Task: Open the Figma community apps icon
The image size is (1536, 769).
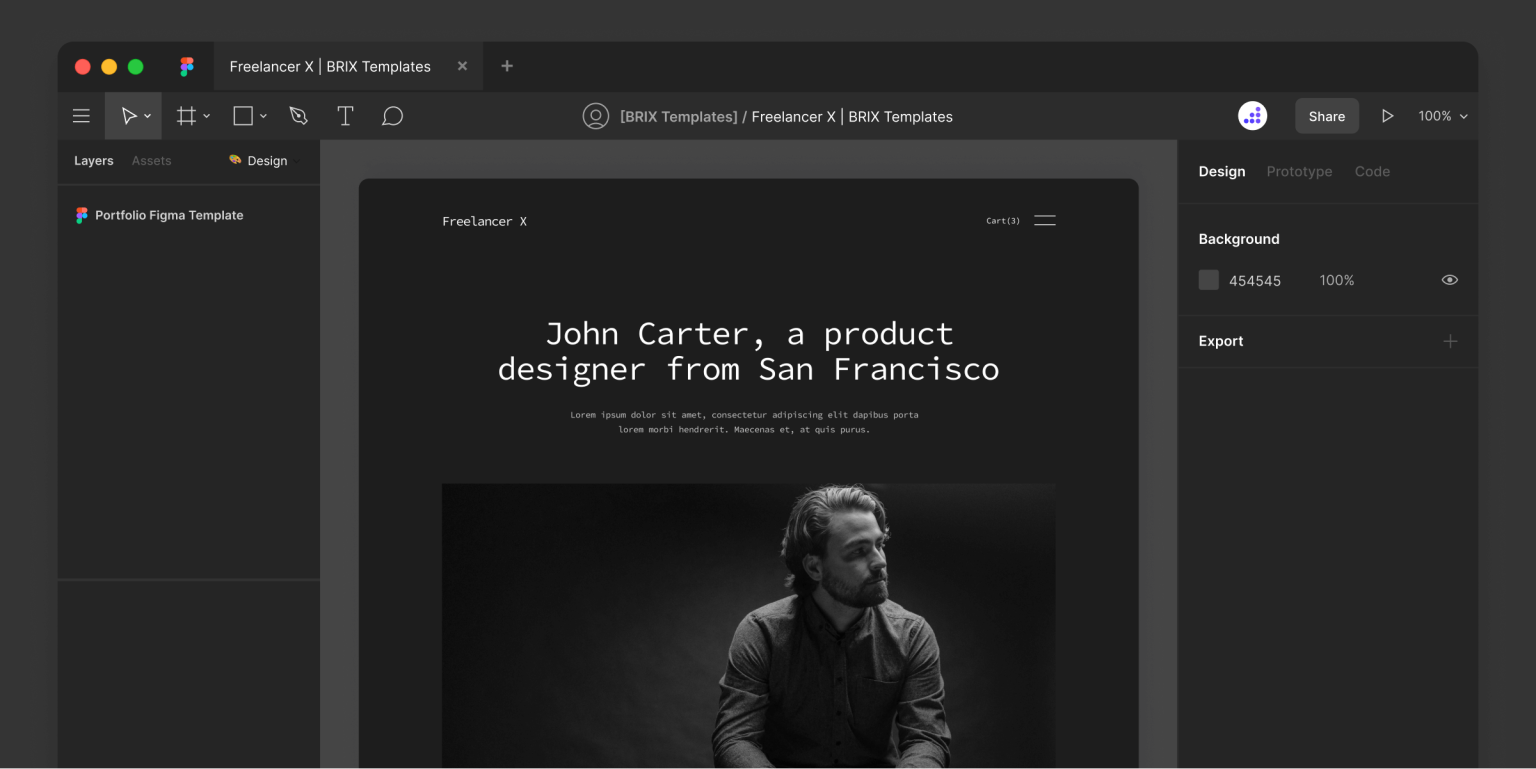Action: (x=1252, y=115)
